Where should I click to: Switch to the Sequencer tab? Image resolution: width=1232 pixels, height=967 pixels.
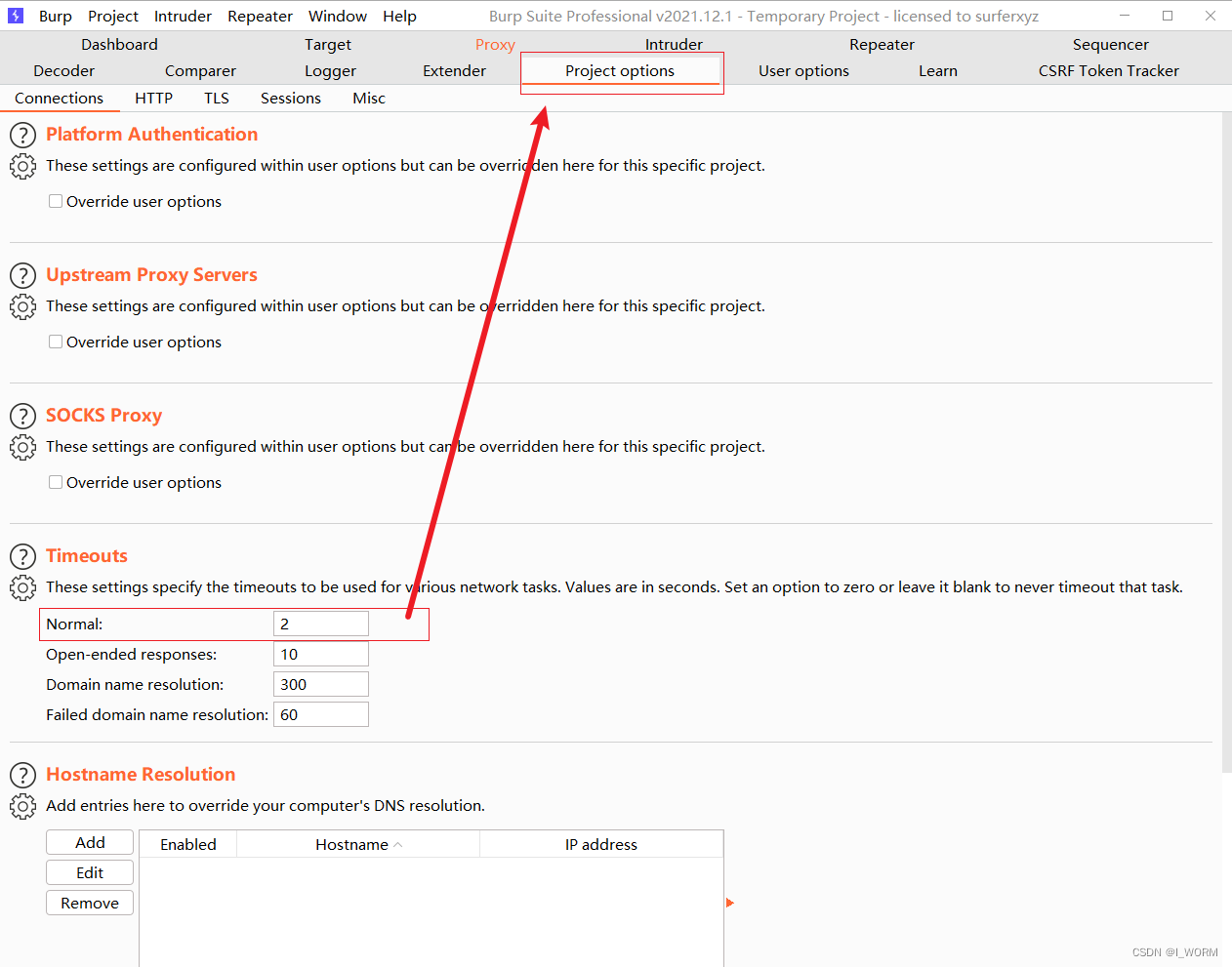(1110, 44)
